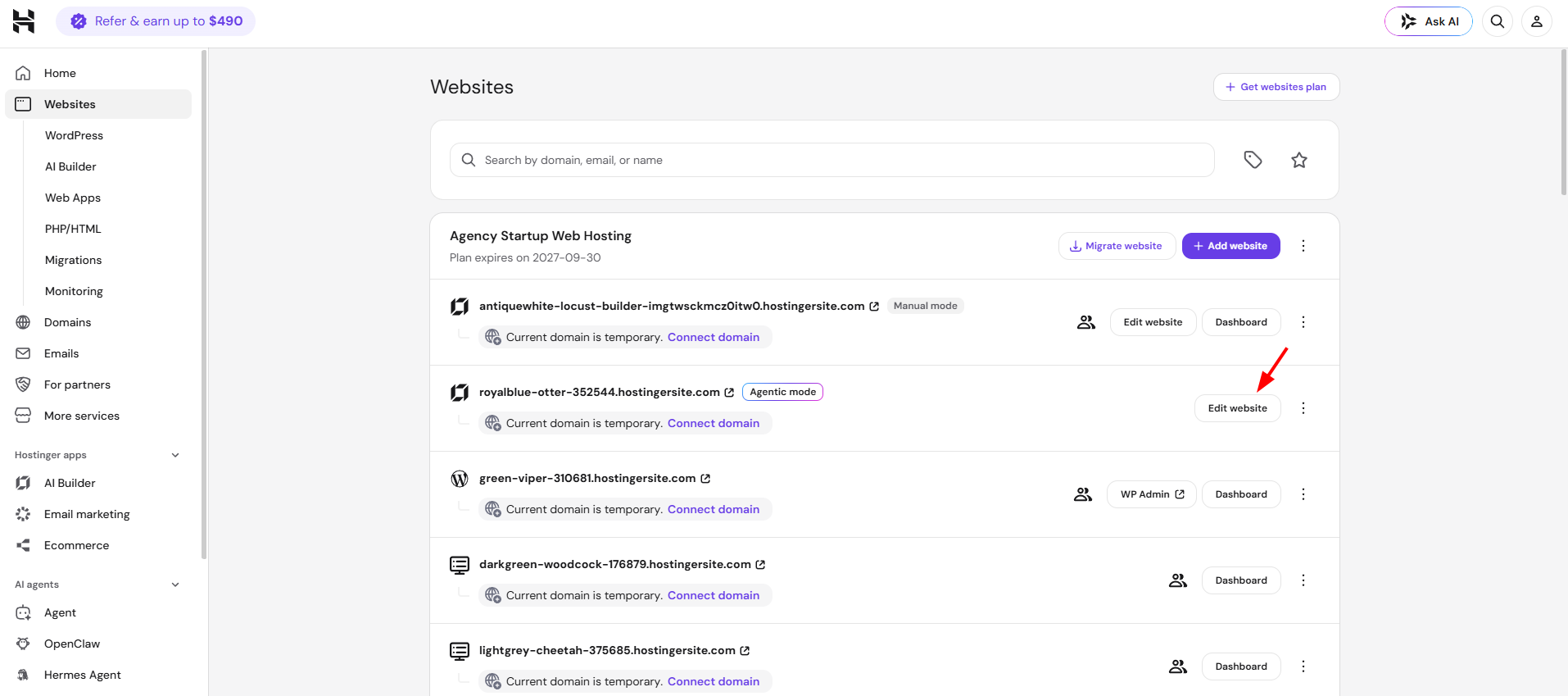Click Edit website for antiquewhite-locust site
Viewport: 1568px width, 696px height.
pos(1153,322)
